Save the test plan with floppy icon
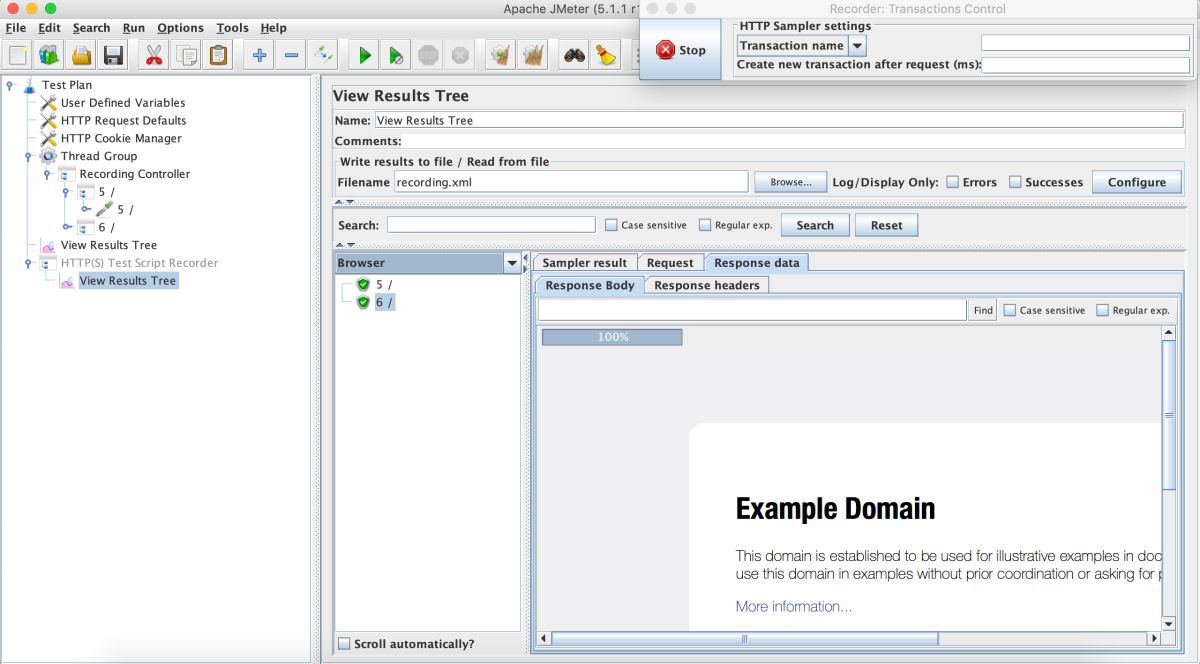Viewport: 1200px width, 664px height. 113,55
